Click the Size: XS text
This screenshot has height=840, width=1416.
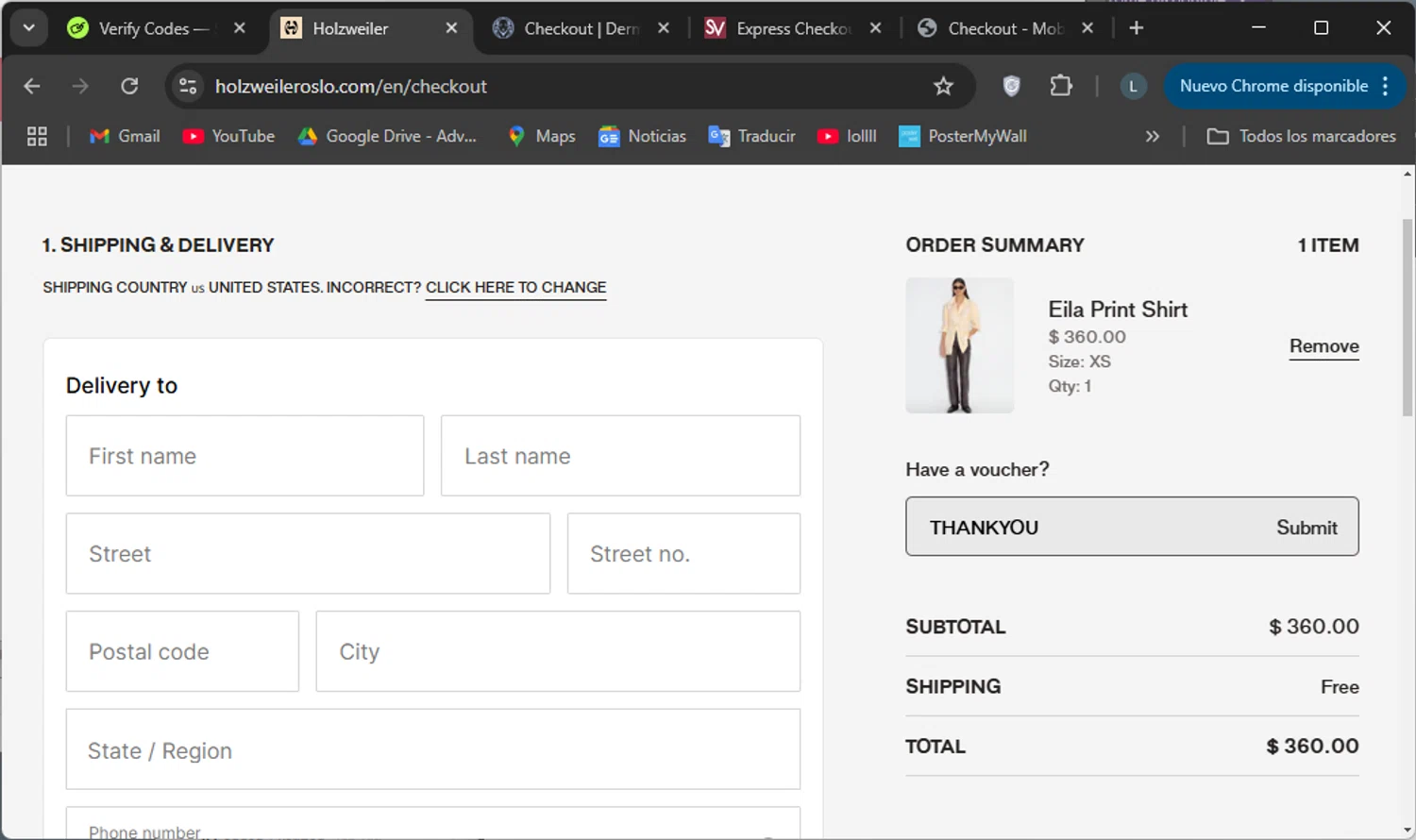click(1079, 361)
